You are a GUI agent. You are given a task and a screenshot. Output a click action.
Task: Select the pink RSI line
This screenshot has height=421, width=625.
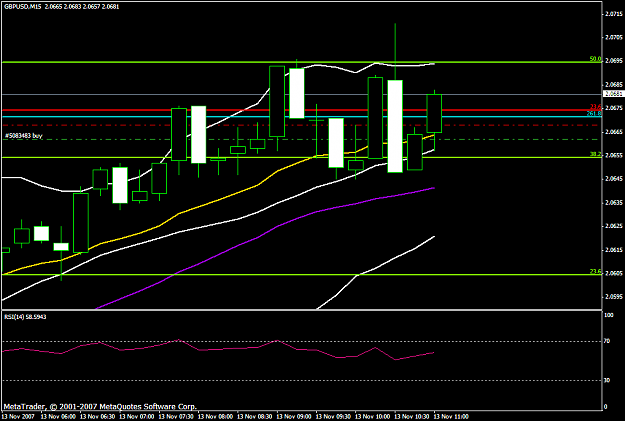218,350
